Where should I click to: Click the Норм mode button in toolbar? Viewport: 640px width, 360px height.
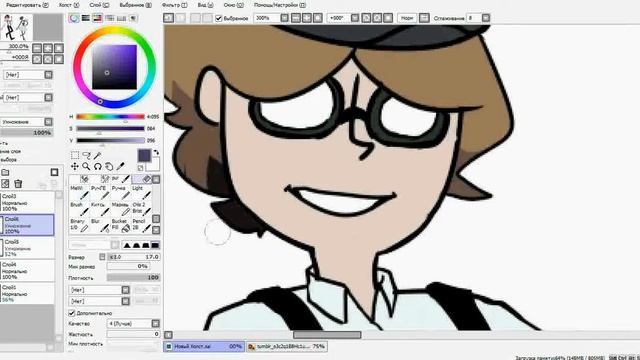(x=407, y=18)
